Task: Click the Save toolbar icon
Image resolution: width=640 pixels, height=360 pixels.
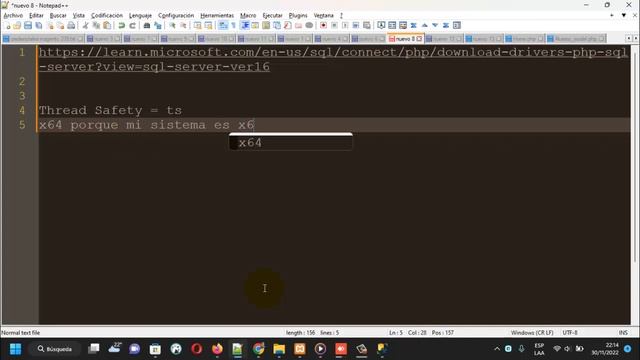Action: point(28,26)
